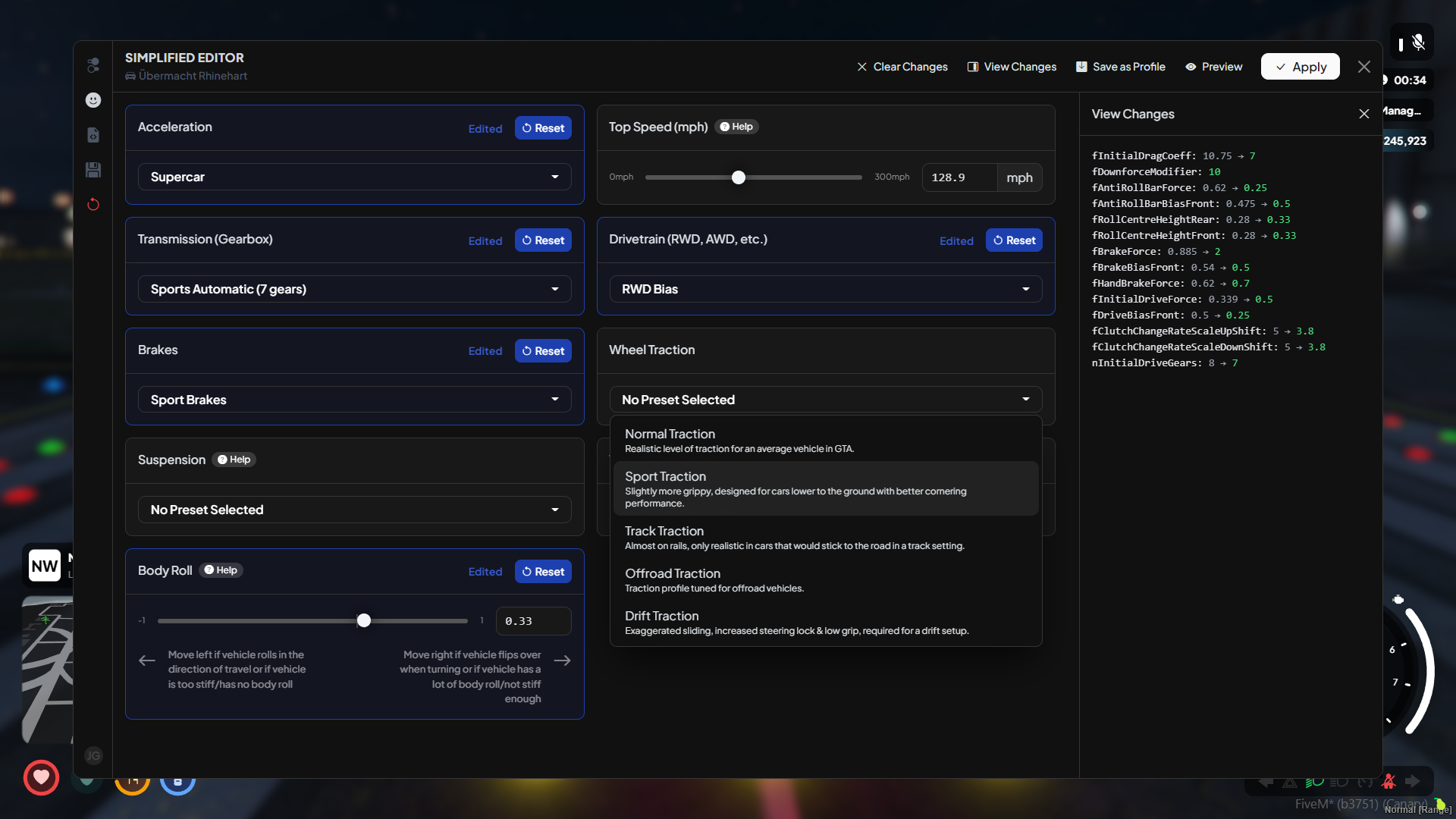Click the red reset arrow sidebar icon
The width and height of the screenshot is (1456, 819).
93,205
